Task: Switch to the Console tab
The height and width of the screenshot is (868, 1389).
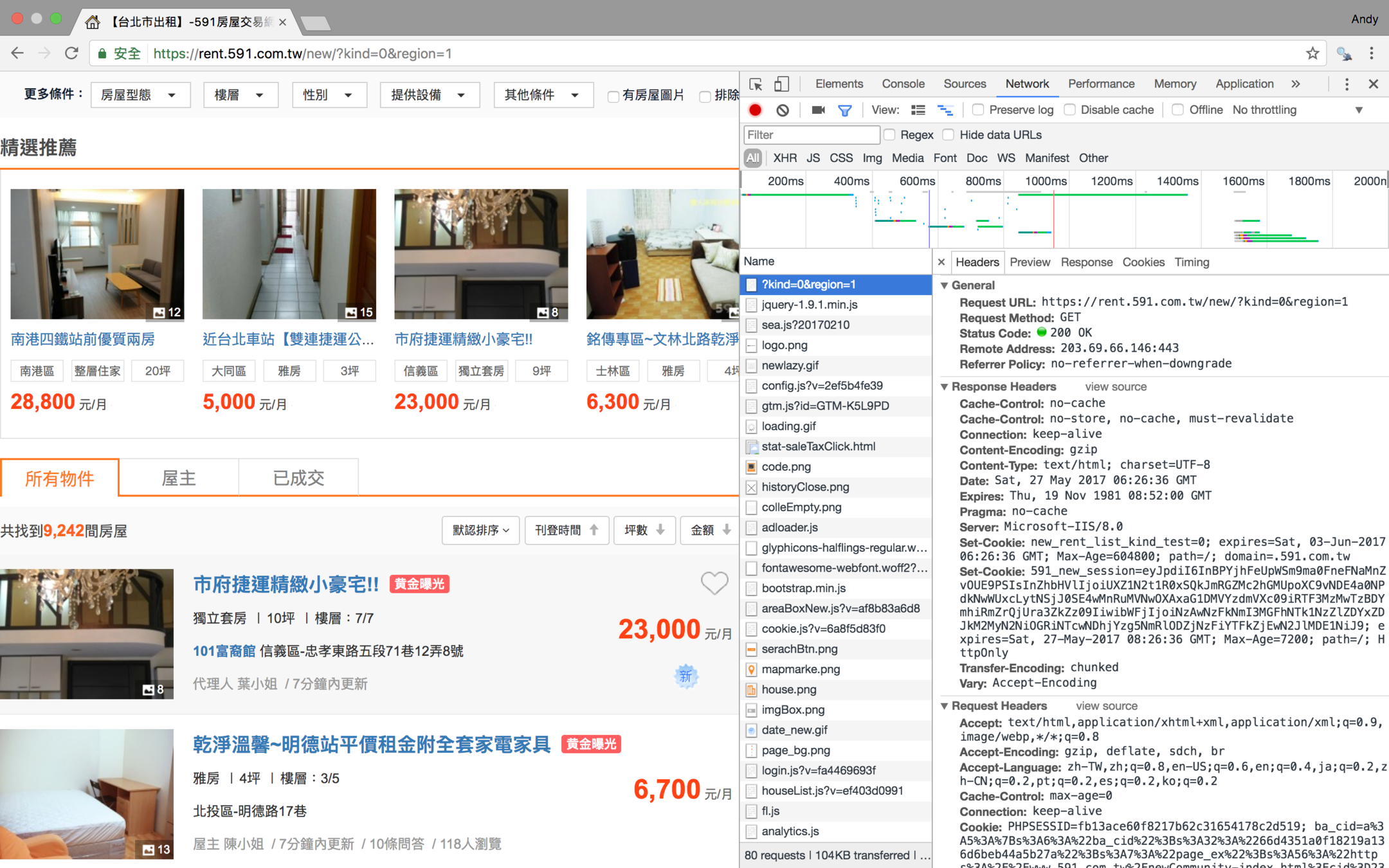Action: 903,84
